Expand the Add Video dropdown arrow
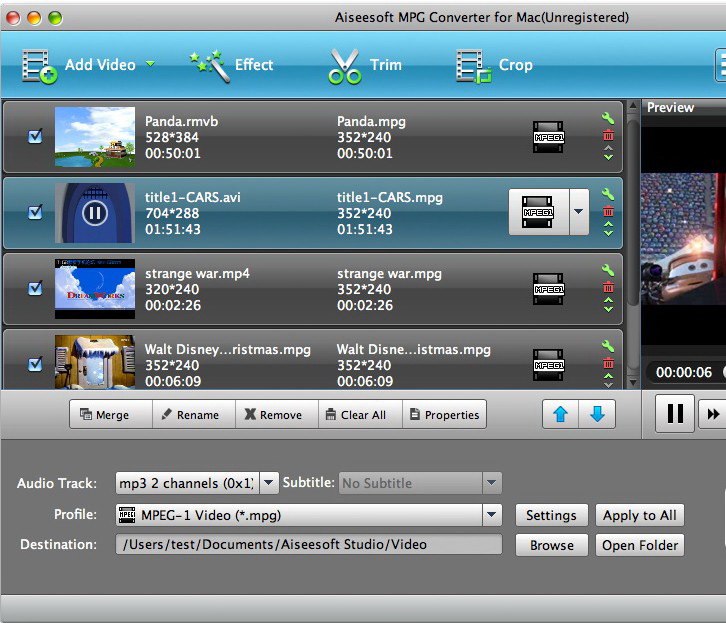 (150, 64)
